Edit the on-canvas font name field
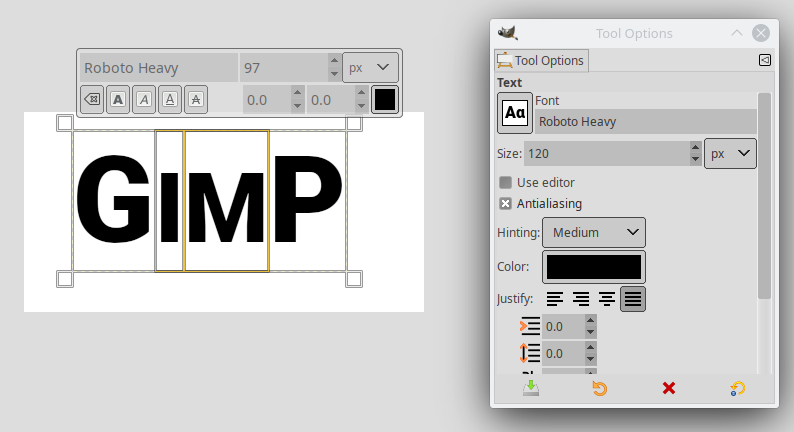Screen dimensions: 794x432 [158, 68]
